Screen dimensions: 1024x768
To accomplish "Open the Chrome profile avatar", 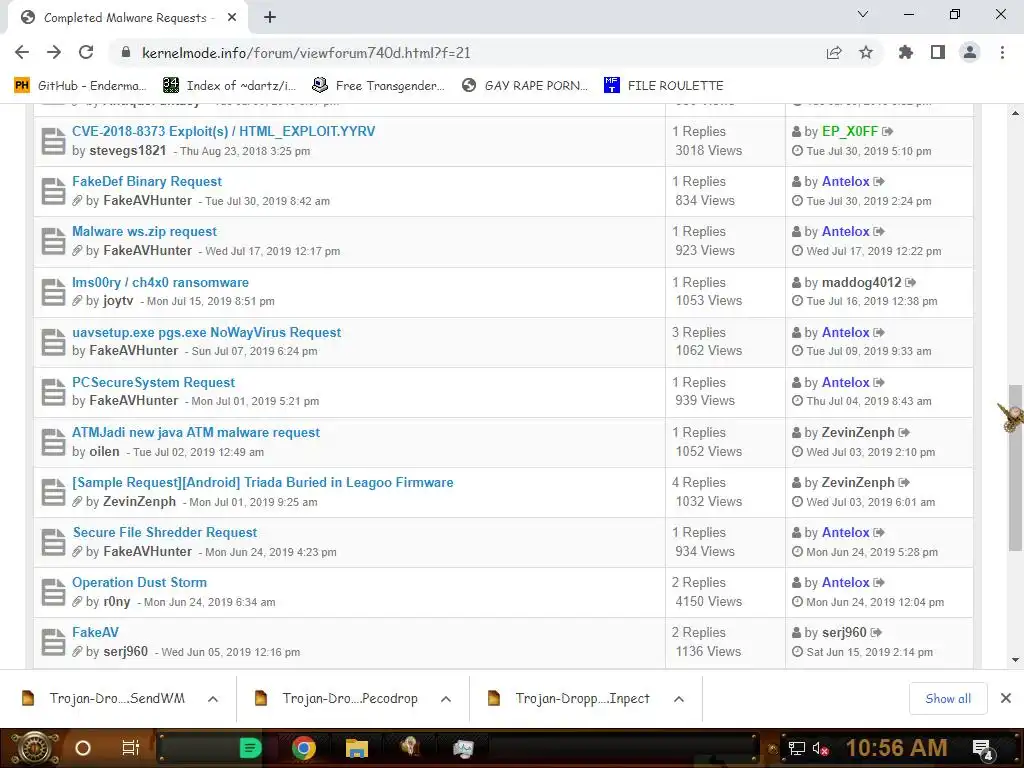I will [970, 52].
